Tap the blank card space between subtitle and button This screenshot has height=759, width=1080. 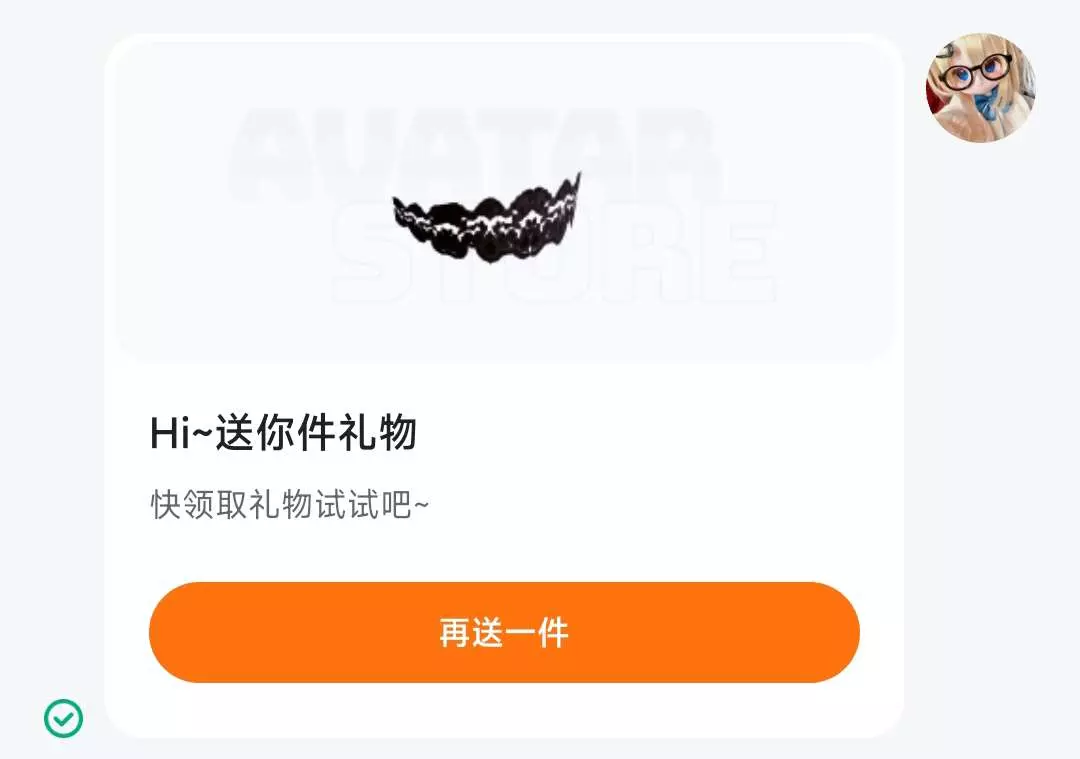click(x=504, y=553)
